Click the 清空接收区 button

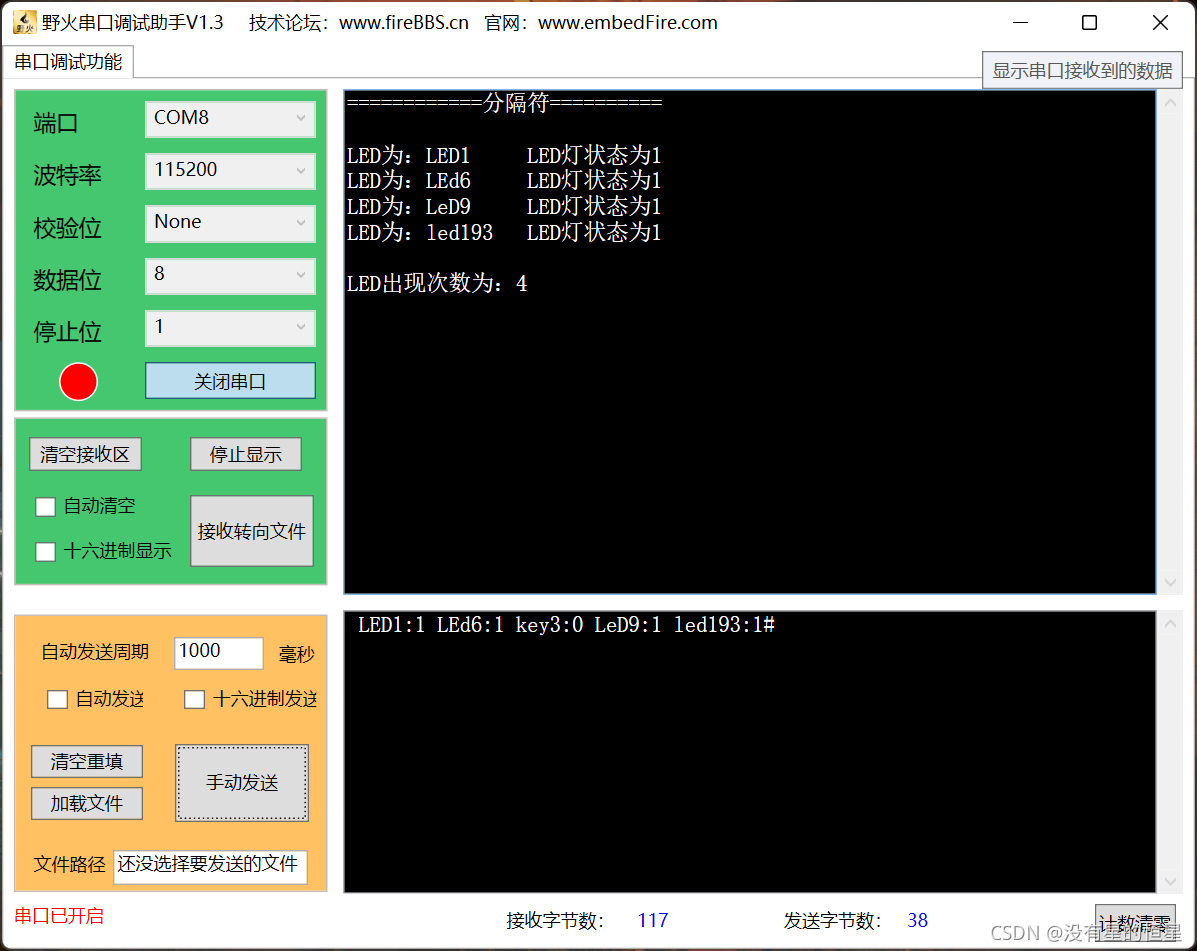tap(86, 454)
